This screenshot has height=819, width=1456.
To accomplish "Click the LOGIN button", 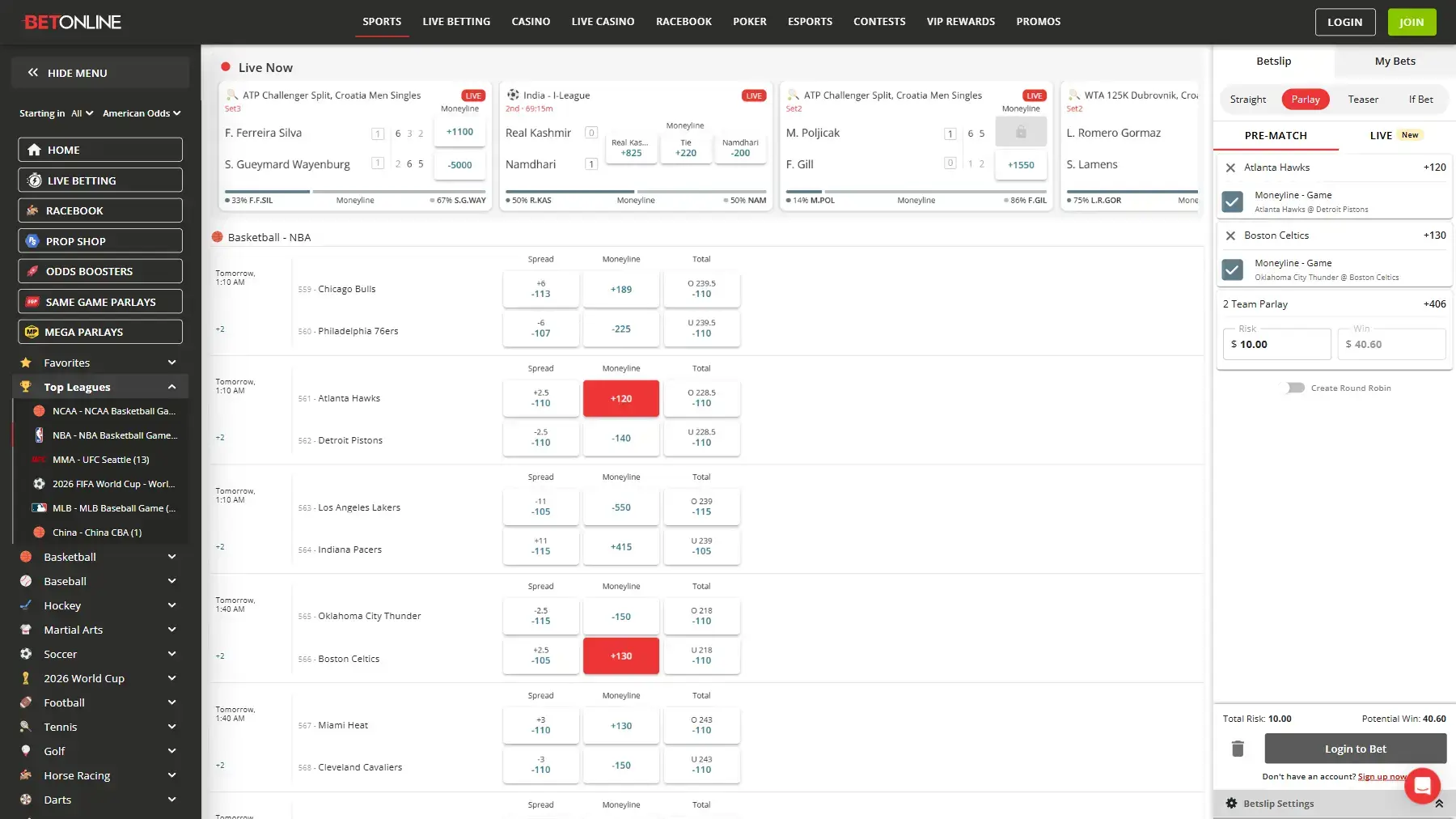I will pyautogui.click(x=1344, y=22).
